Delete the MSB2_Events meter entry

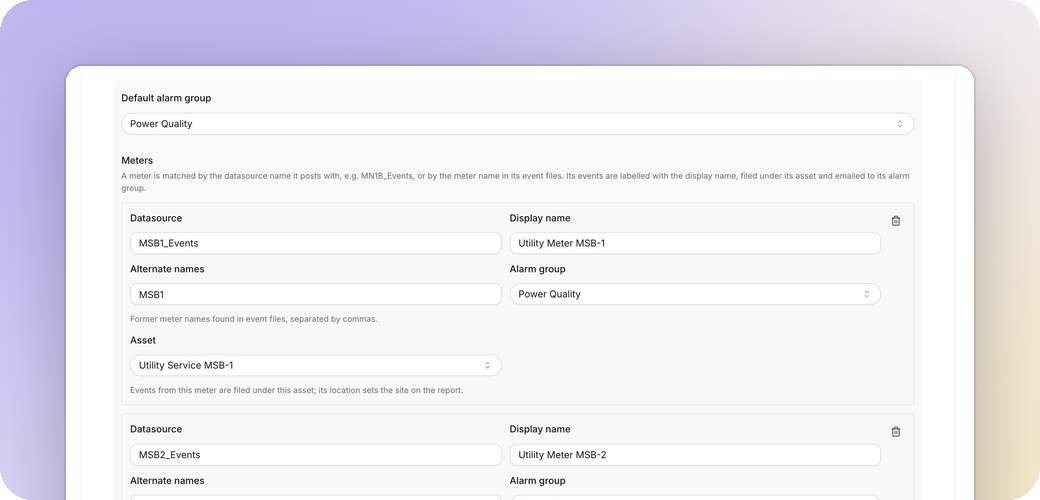click(895, 432)
